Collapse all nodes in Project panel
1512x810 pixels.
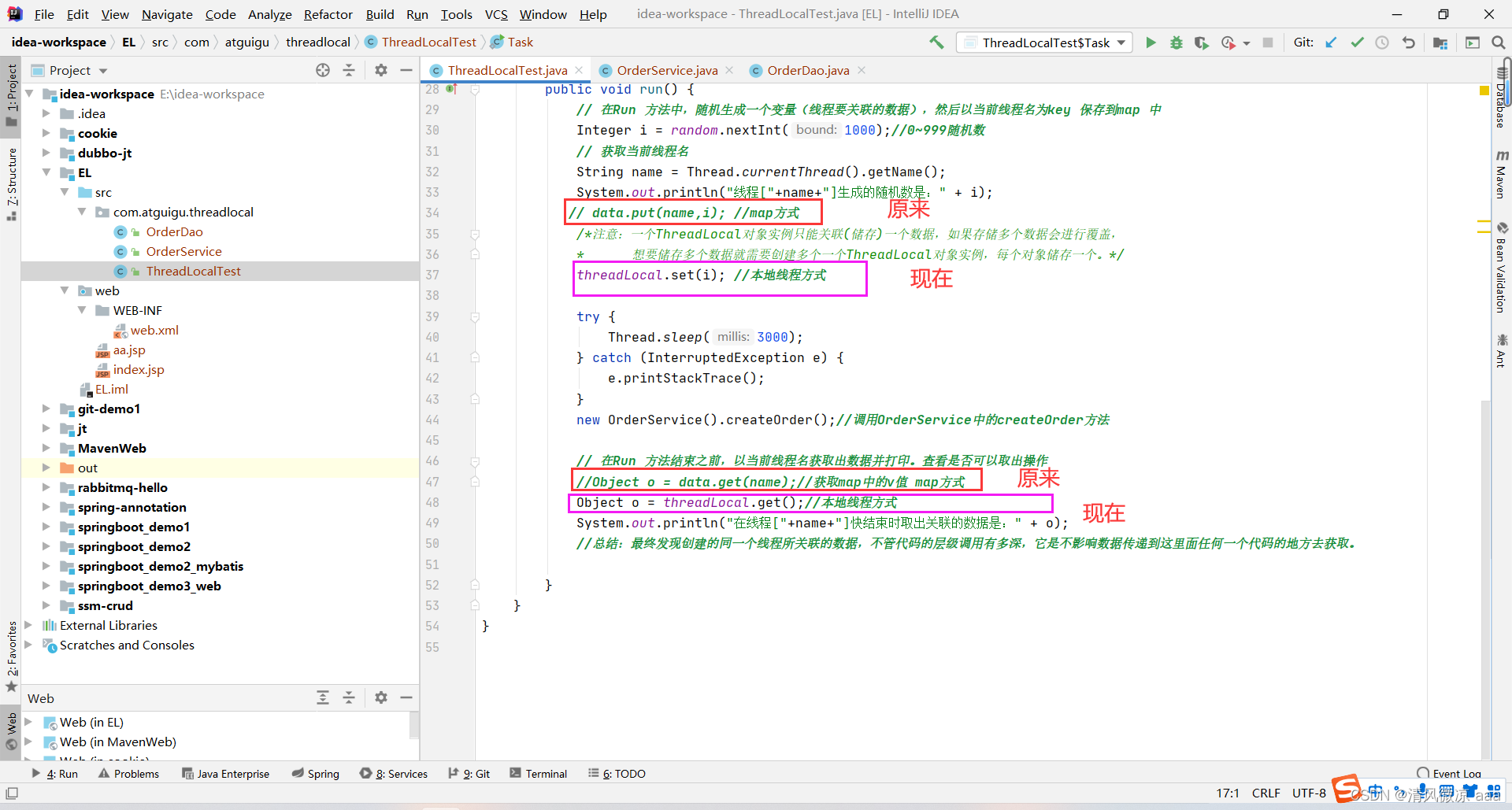pyautogui.click(x=349, y=70)
